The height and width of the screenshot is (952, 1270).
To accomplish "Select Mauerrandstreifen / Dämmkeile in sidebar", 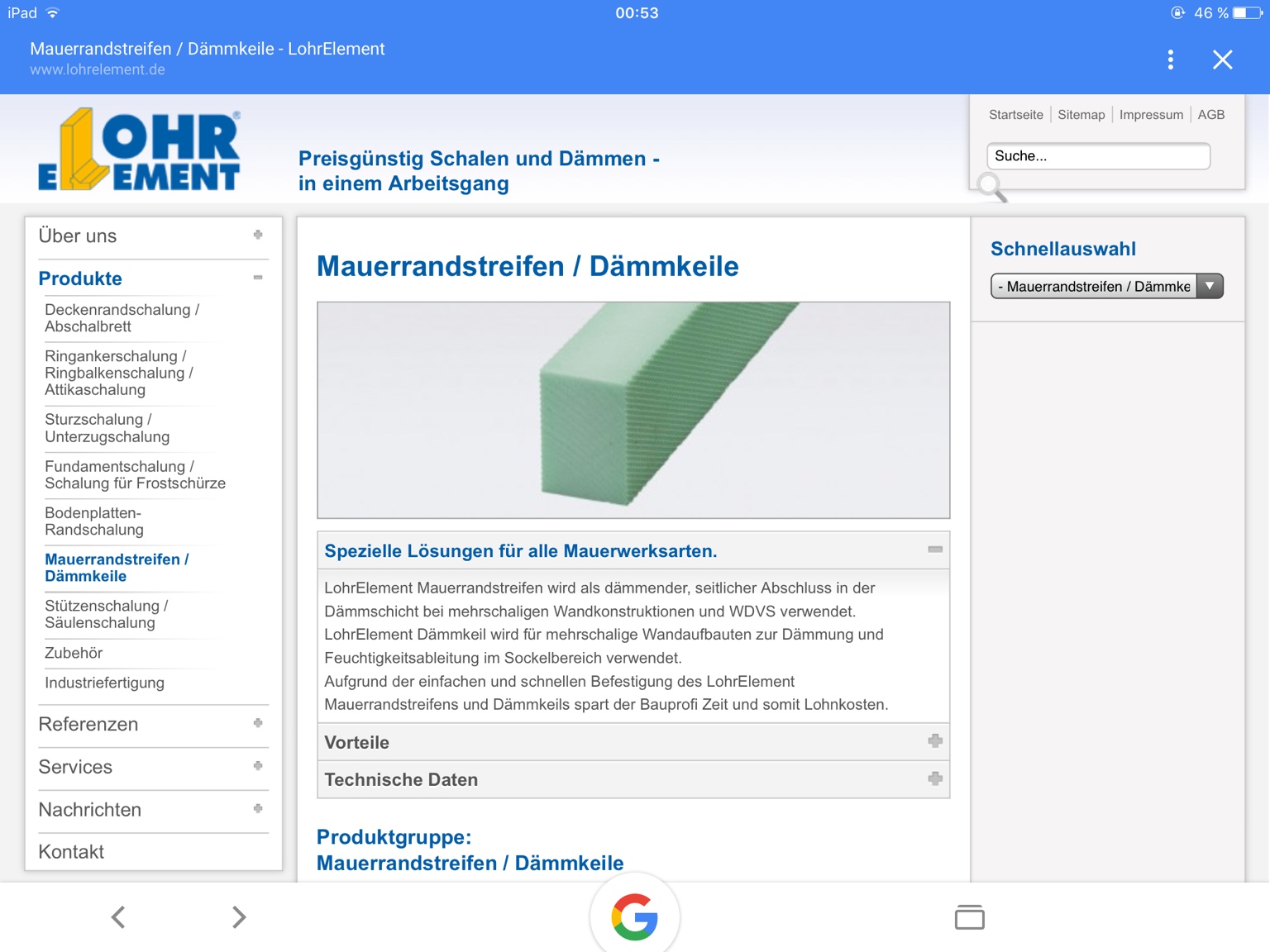I will (117, 568).
